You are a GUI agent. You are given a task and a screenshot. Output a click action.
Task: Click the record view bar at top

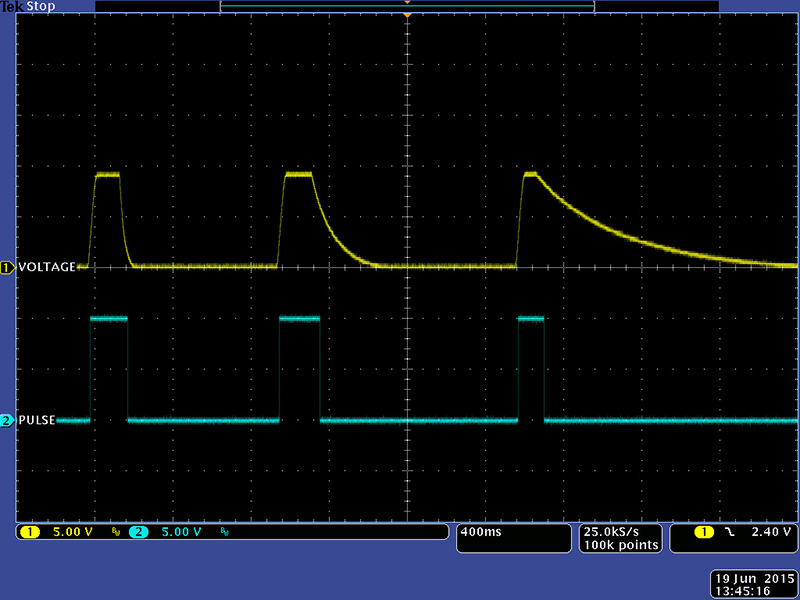click(407, 6)
